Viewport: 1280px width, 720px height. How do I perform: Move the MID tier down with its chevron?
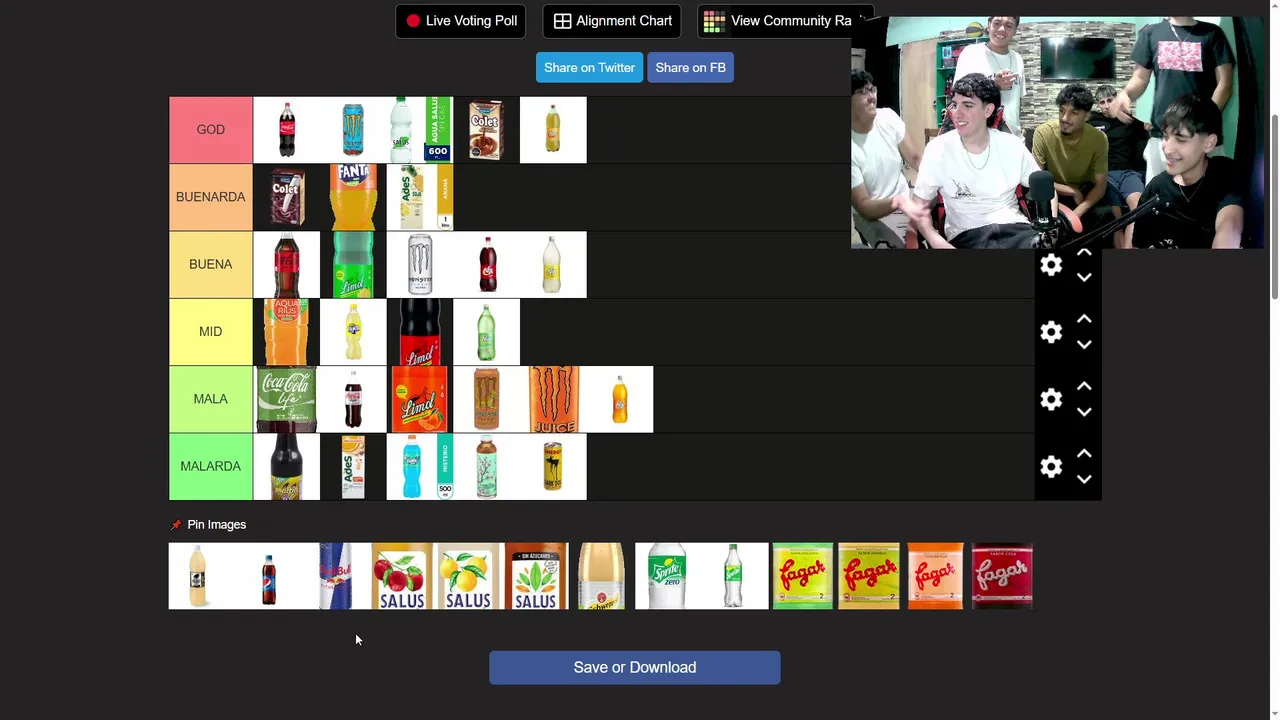[x=1084, y=345]
